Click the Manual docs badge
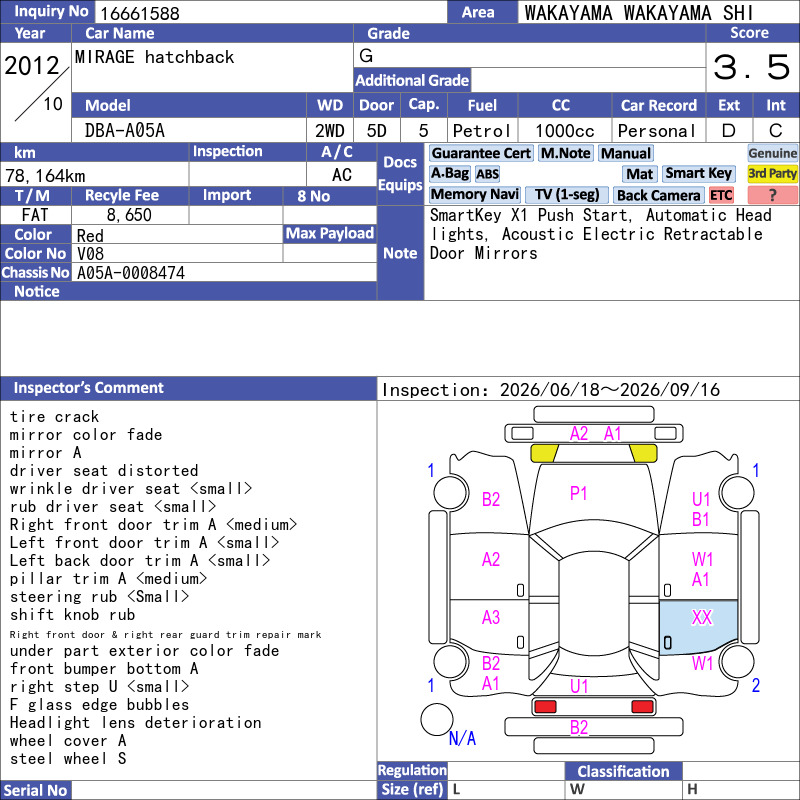The width and height of the screenshot is (800, 800). (x=626, y=153)
